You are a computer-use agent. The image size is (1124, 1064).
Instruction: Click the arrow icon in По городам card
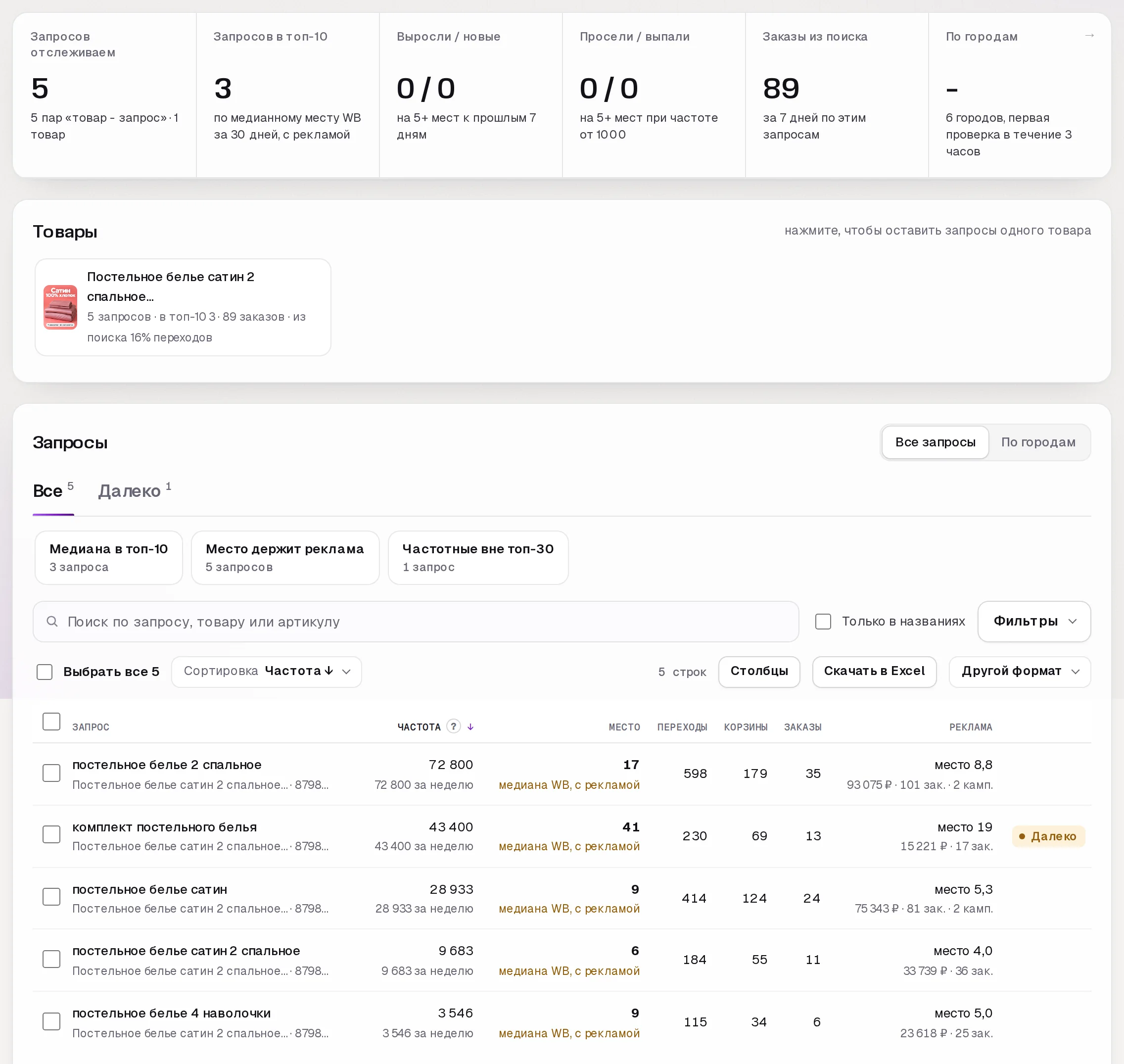tap(1089, 36)
